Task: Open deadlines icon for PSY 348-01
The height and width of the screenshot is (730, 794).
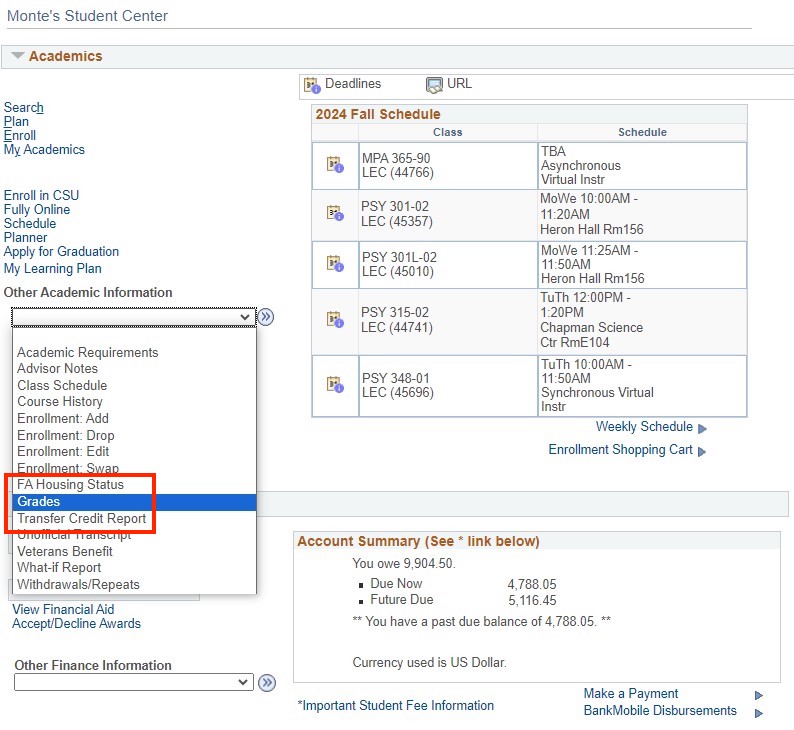Action: coord(335,384)
